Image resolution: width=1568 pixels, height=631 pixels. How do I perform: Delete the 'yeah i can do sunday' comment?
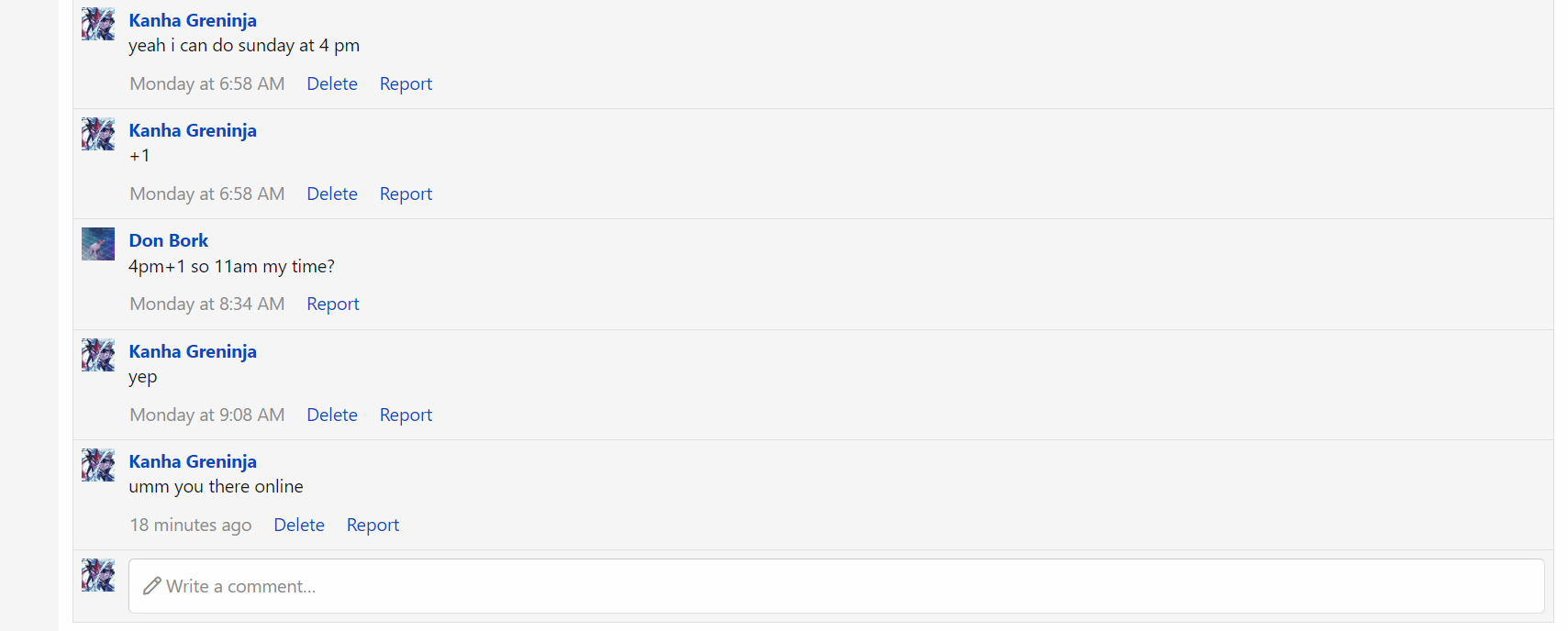click(332, 83)
